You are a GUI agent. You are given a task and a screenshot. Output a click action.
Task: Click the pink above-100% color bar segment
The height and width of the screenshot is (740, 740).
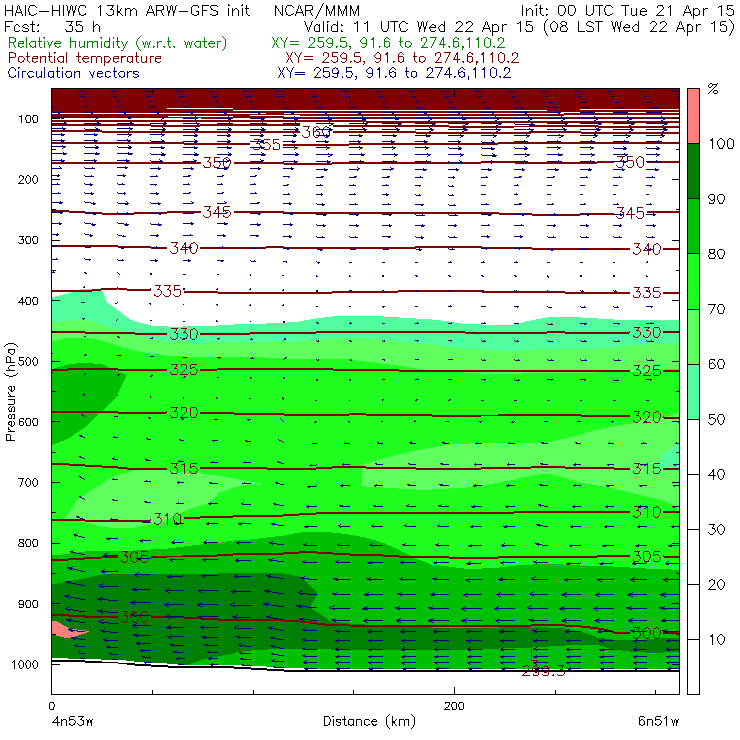pyautogui.click(x=693, y=116)
